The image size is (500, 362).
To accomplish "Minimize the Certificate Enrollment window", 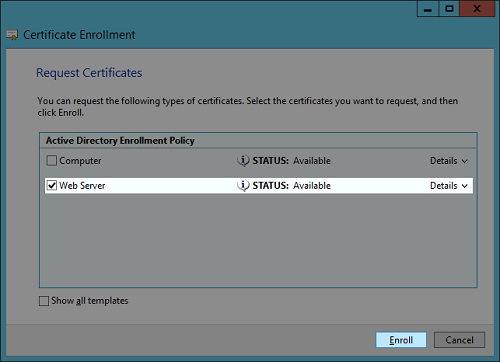I will tap(428, 9).
